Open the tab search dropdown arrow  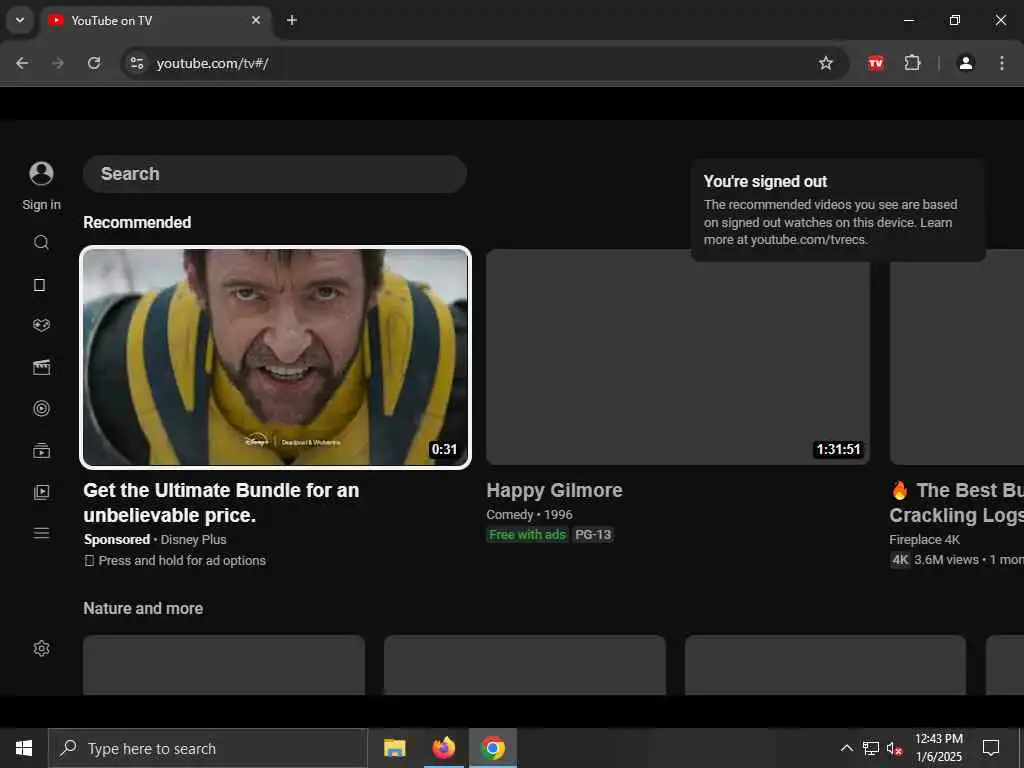20,20
